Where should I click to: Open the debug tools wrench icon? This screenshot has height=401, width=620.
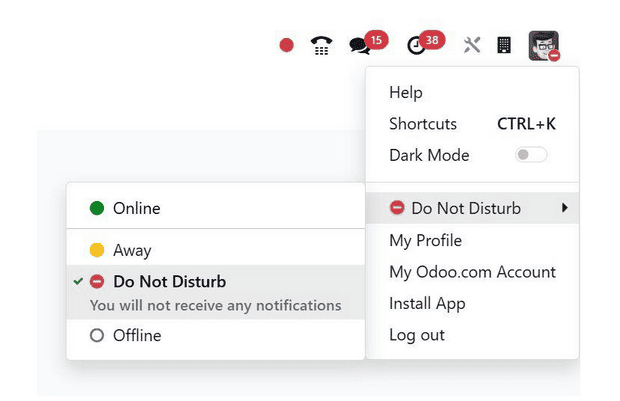472,45
